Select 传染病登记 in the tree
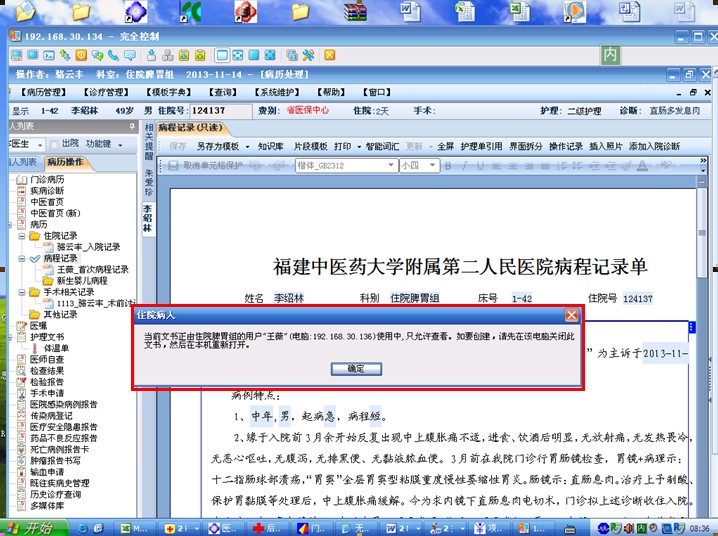Viewport: 718px width, 536px height. coord(51,416)
